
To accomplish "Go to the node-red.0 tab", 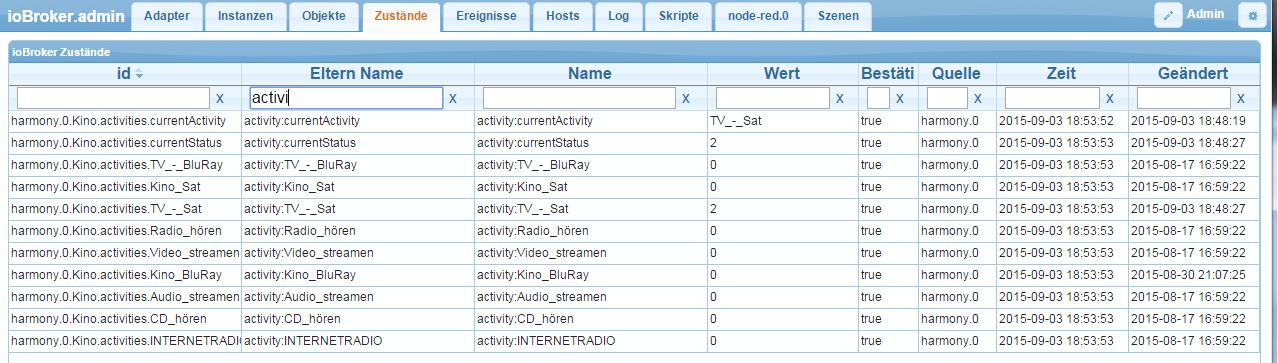I will tap(757, 16).
